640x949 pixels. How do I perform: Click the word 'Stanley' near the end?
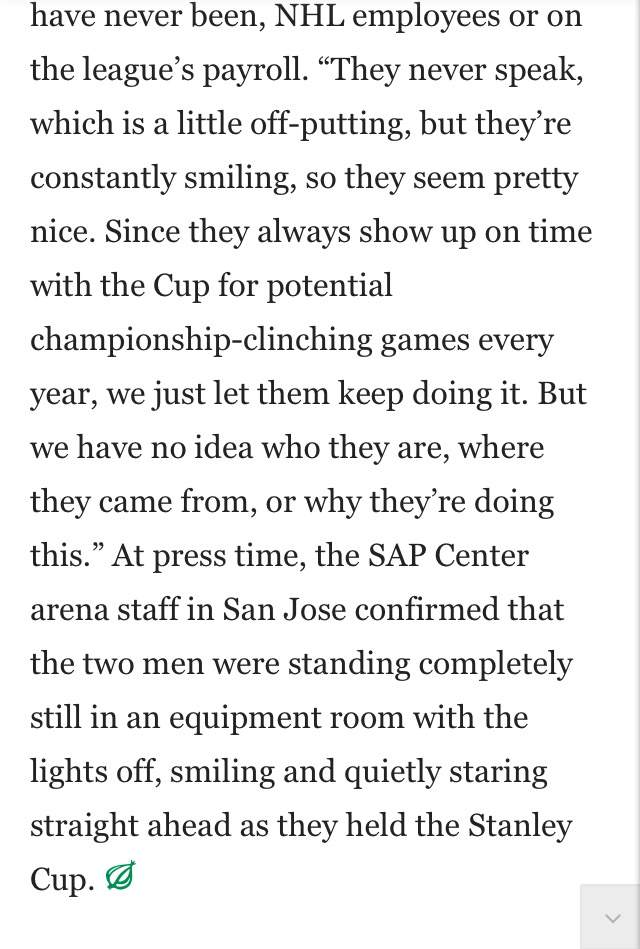[520, 827]
